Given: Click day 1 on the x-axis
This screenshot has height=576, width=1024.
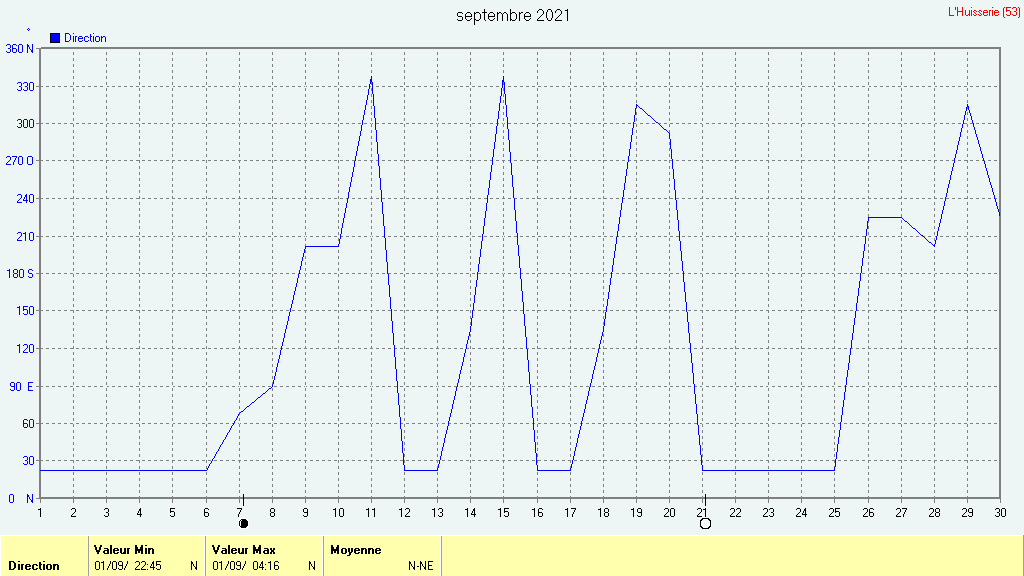Looking at the screenshot, I should tap(40, 513).
